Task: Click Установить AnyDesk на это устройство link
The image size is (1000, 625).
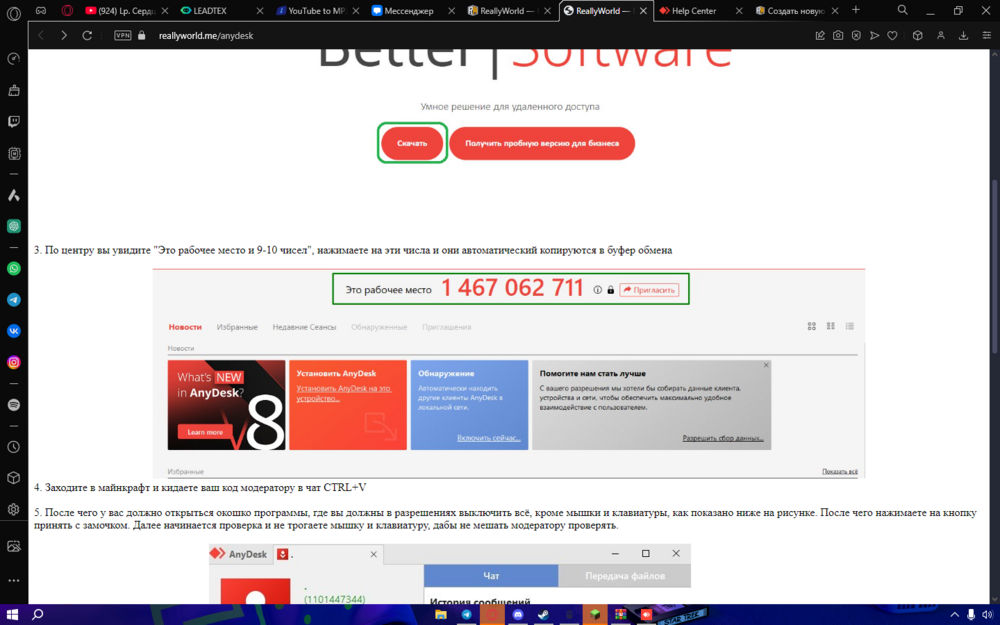Action: 344,393
